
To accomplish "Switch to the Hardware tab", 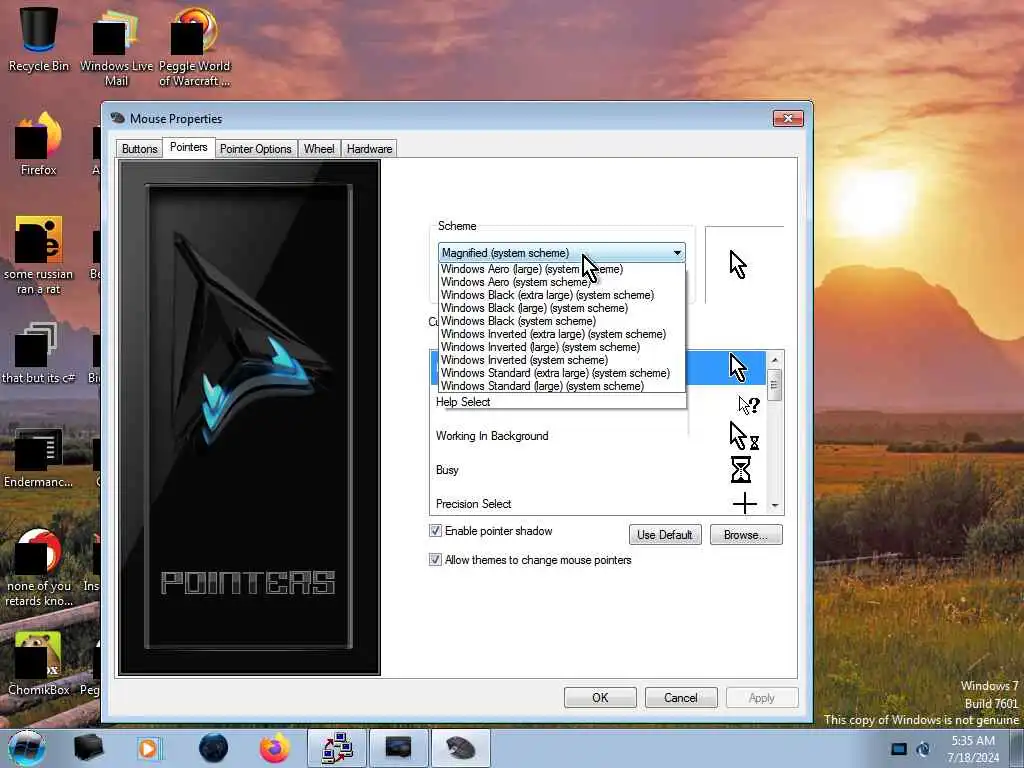I will click(x=369, y=149).
